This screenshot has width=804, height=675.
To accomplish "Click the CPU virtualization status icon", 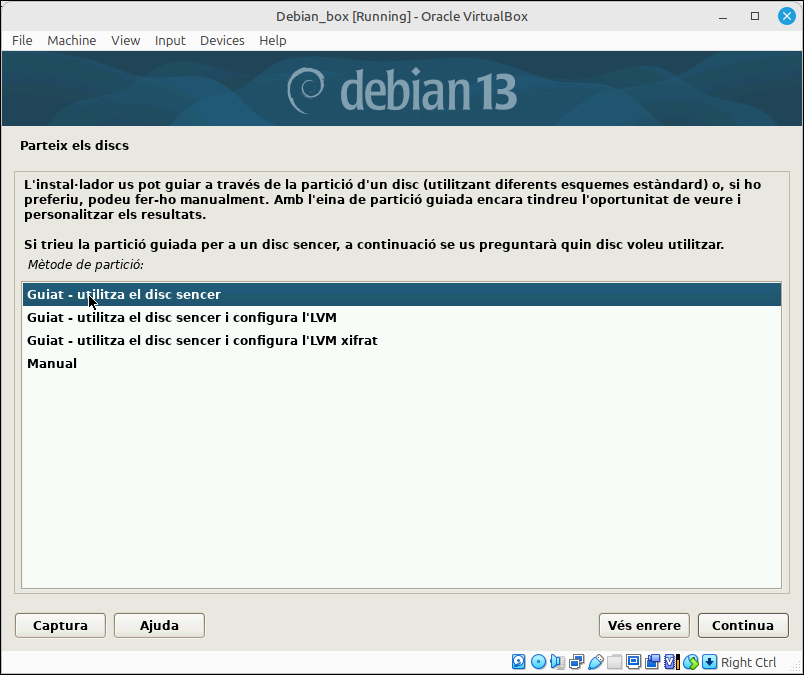I will coord(671,662).
